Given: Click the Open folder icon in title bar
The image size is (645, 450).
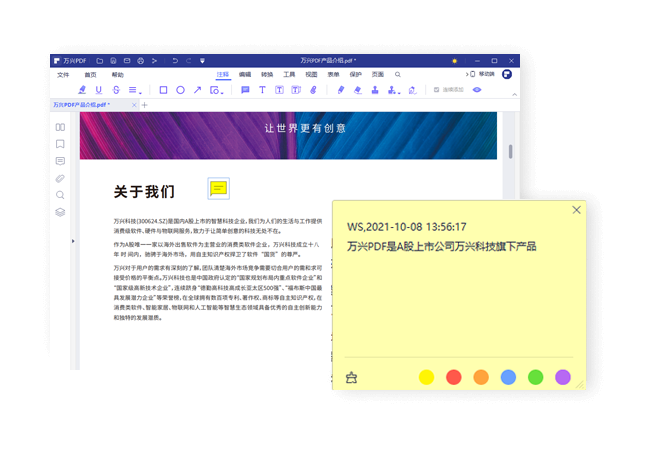Looking at the screenshot, I should coord(100,60).
